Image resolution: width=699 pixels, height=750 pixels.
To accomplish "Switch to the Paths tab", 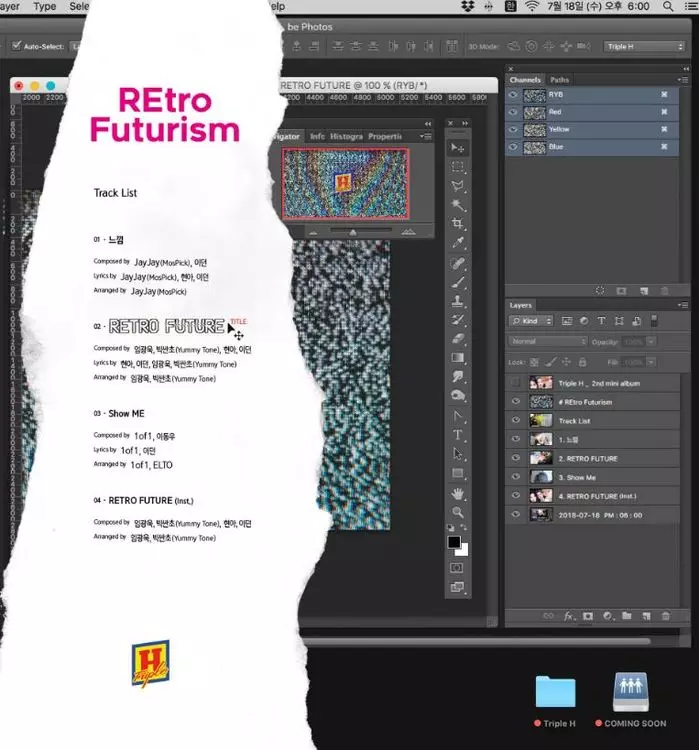I will coord(560,80).
